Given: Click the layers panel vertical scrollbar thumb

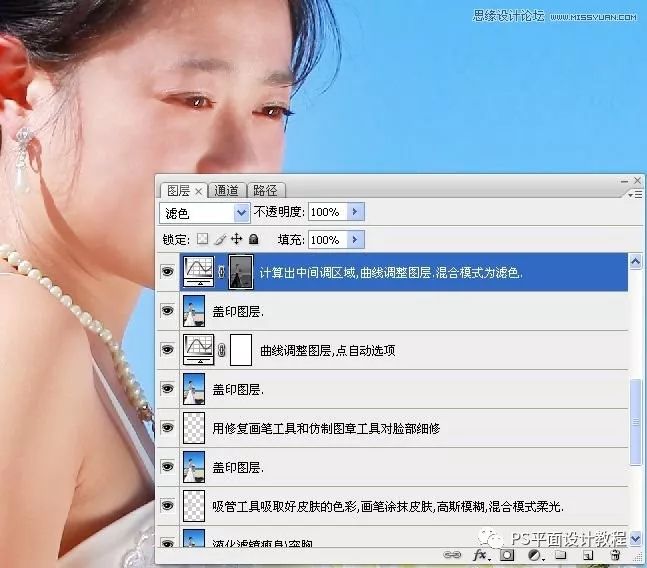Looking at the screenshot, I should [x=636, y=421].
